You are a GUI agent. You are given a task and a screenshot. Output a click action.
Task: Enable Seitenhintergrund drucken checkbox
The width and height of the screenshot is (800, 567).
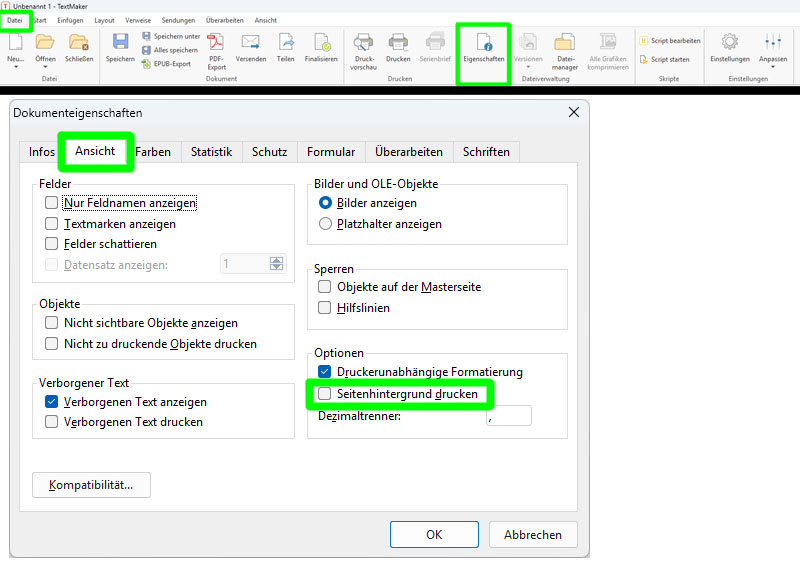coord(324,394)
